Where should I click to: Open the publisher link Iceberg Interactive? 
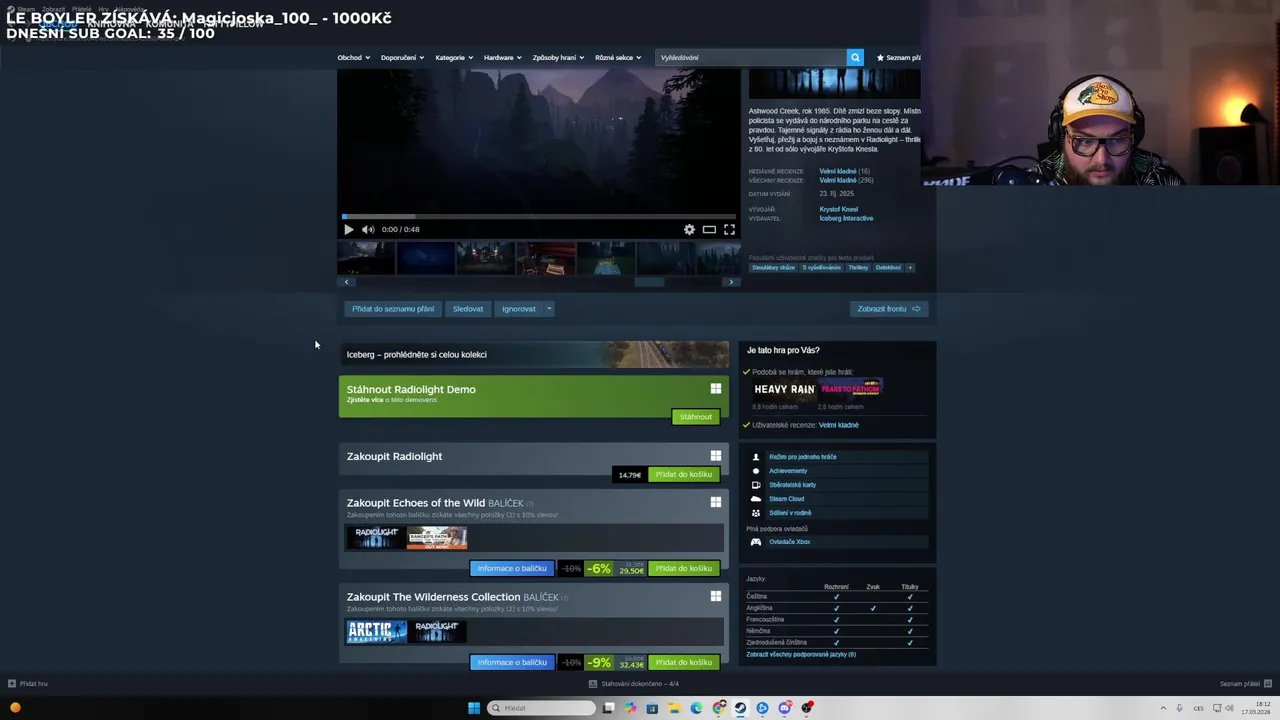(846, 218)
